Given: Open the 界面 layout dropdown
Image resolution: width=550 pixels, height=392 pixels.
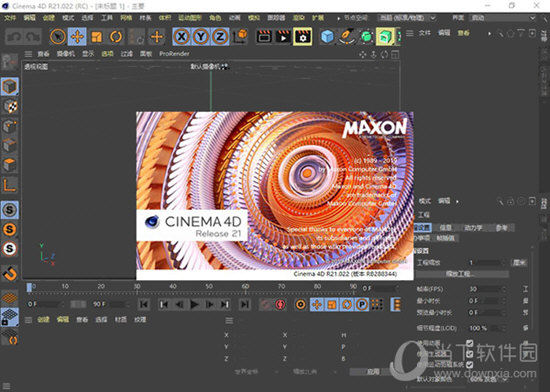Looking at the screenshot, I should tap(503, 18).
